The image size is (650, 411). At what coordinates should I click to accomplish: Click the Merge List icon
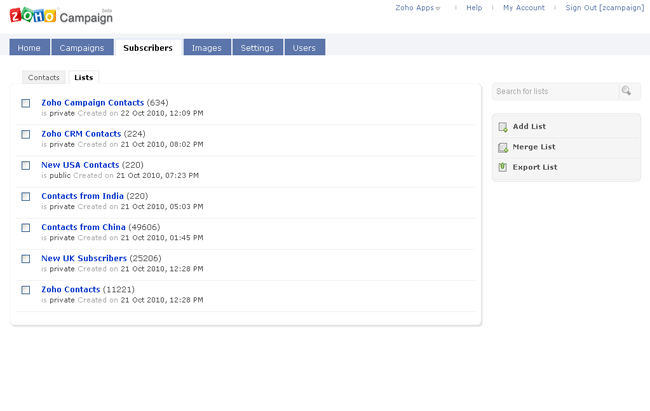point(503,147)
